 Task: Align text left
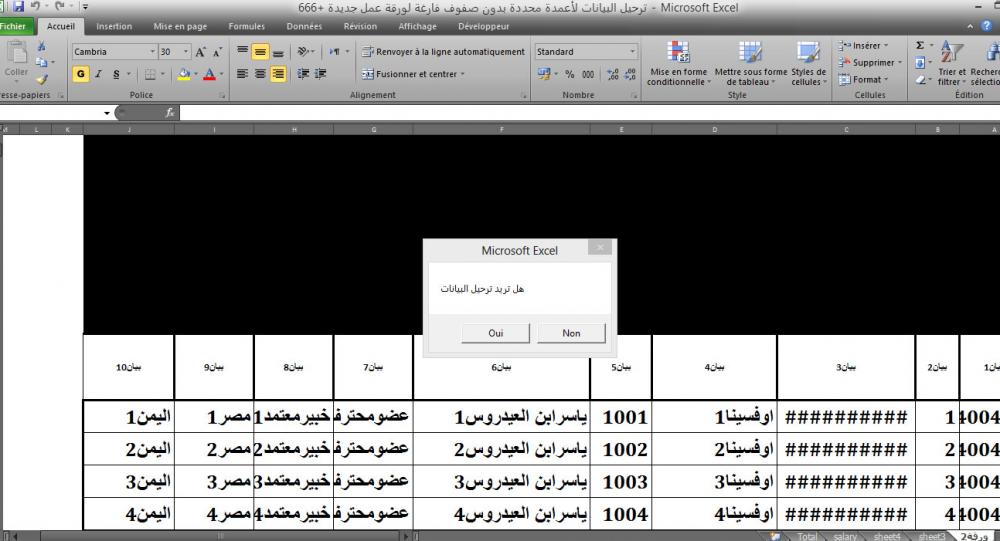(x=242, y=74)
